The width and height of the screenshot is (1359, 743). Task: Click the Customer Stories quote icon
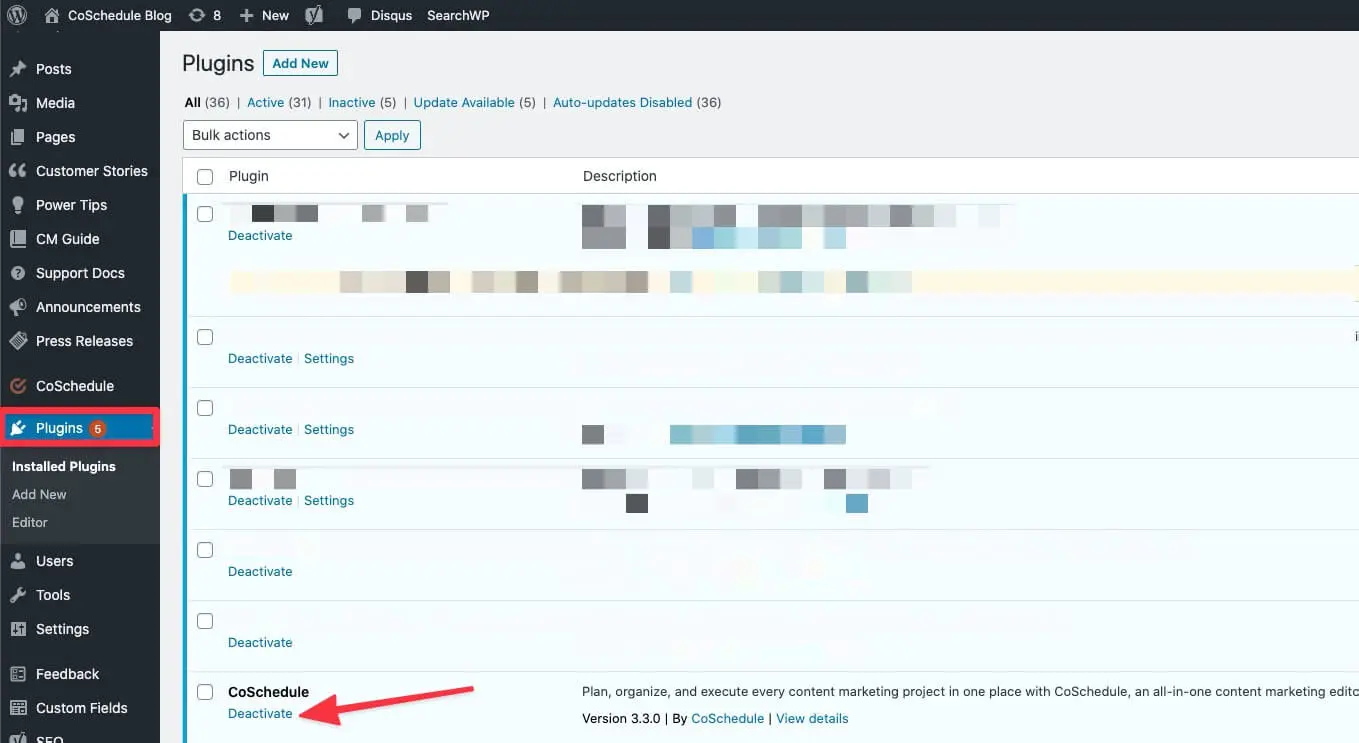pos(17,171)
